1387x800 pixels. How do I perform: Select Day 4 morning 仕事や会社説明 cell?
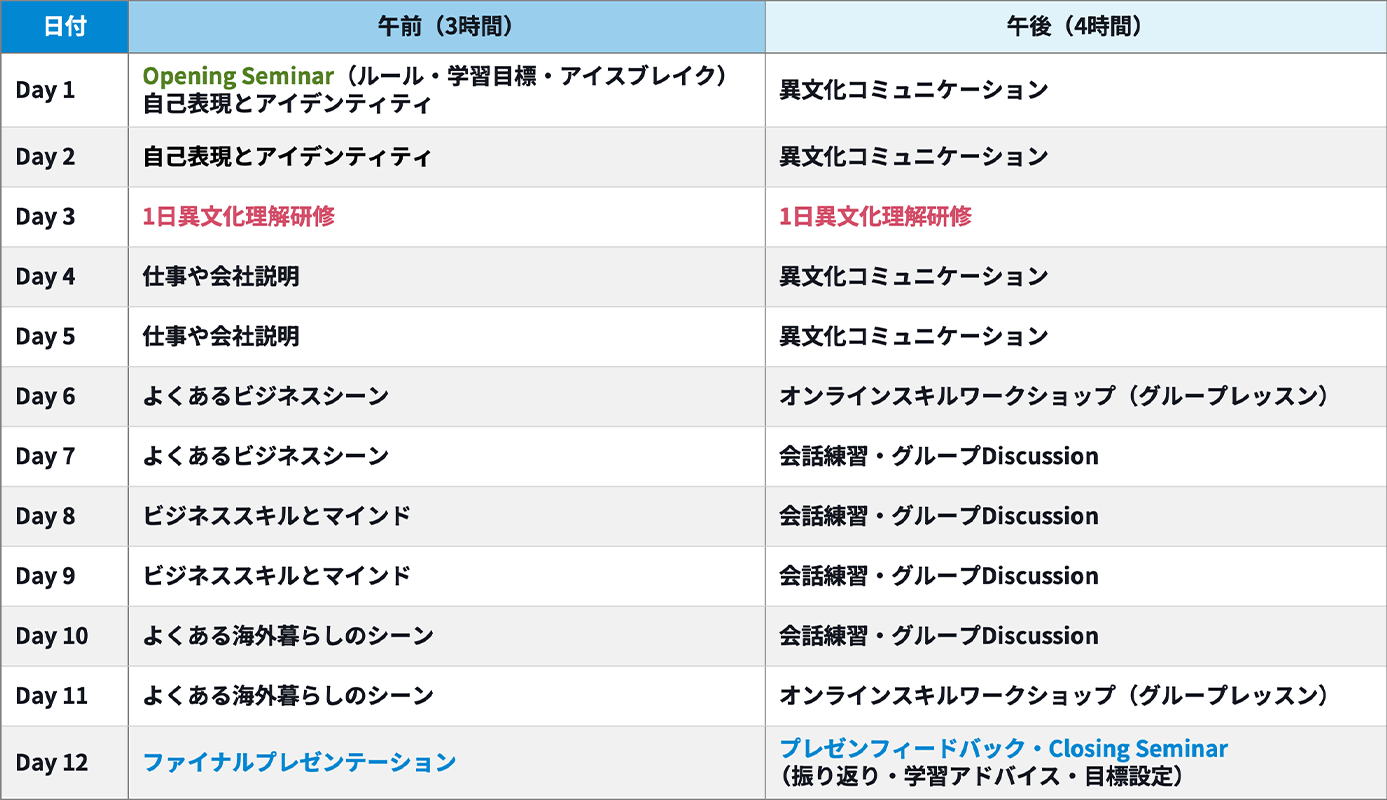point(221,277)
